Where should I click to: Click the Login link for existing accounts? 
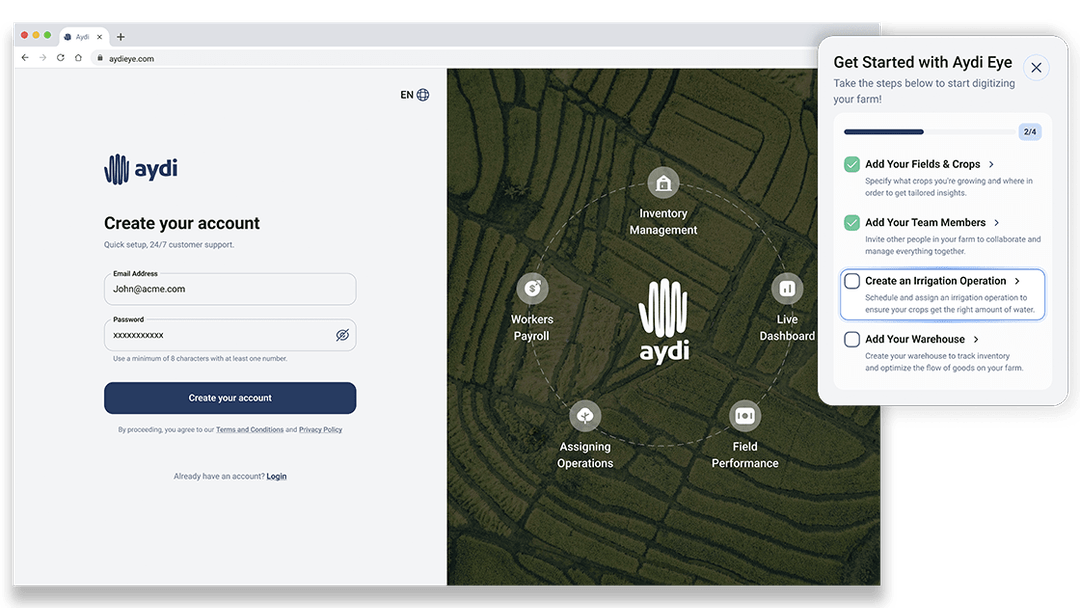[277, 476]
